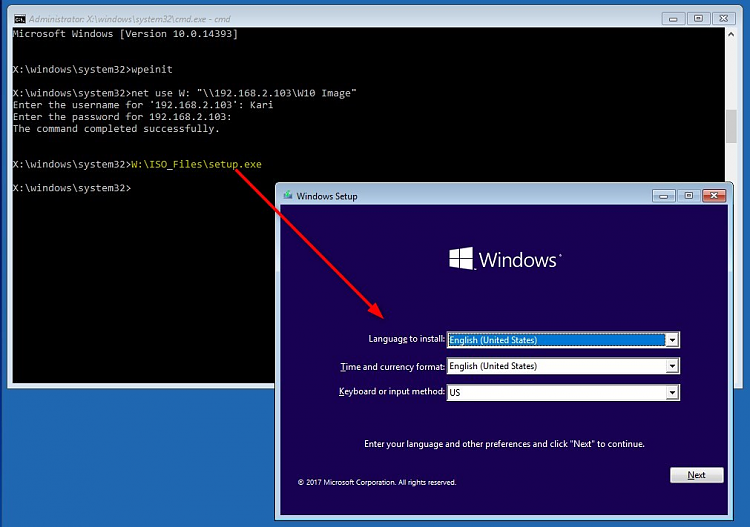Click the 2017 Microsoft Corporation copyright text

pos(377,482)
